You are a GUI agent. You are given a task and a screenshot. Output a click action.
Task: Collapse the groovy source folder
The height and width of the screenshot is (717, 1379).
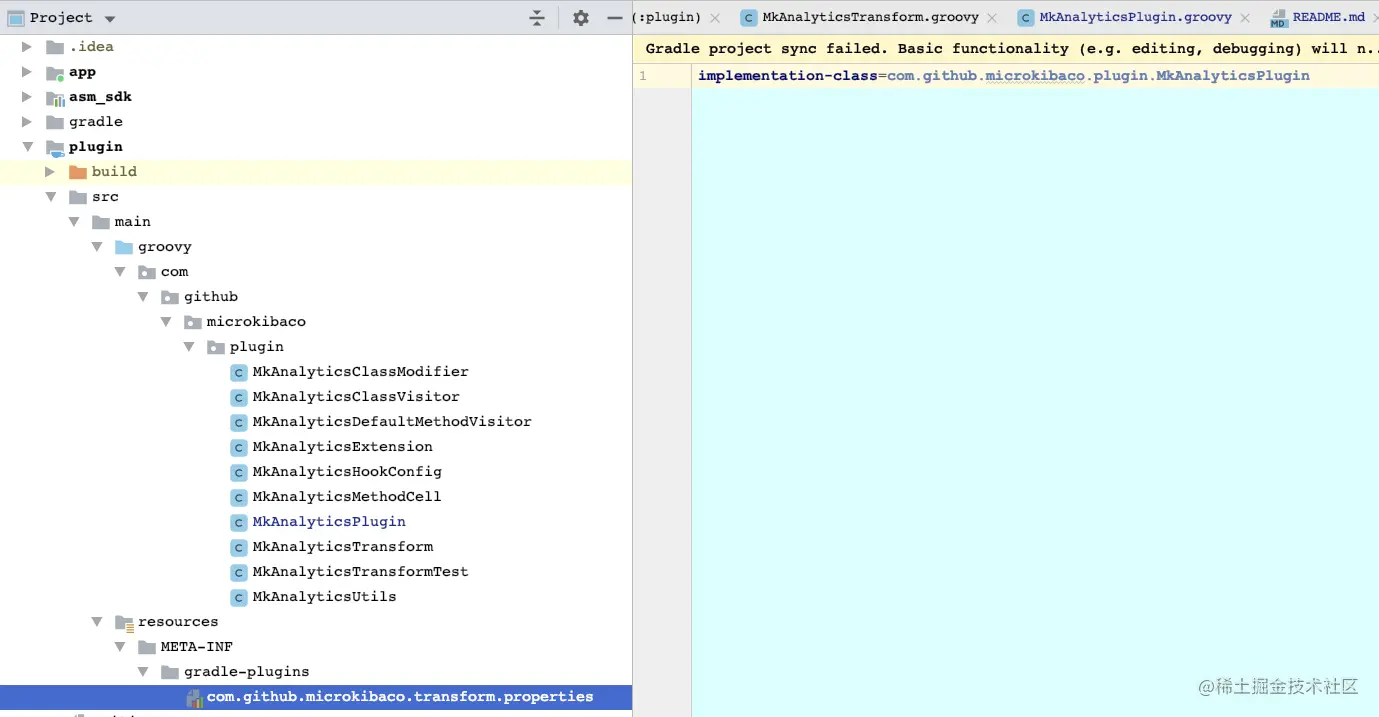click(x=97, y=247)
